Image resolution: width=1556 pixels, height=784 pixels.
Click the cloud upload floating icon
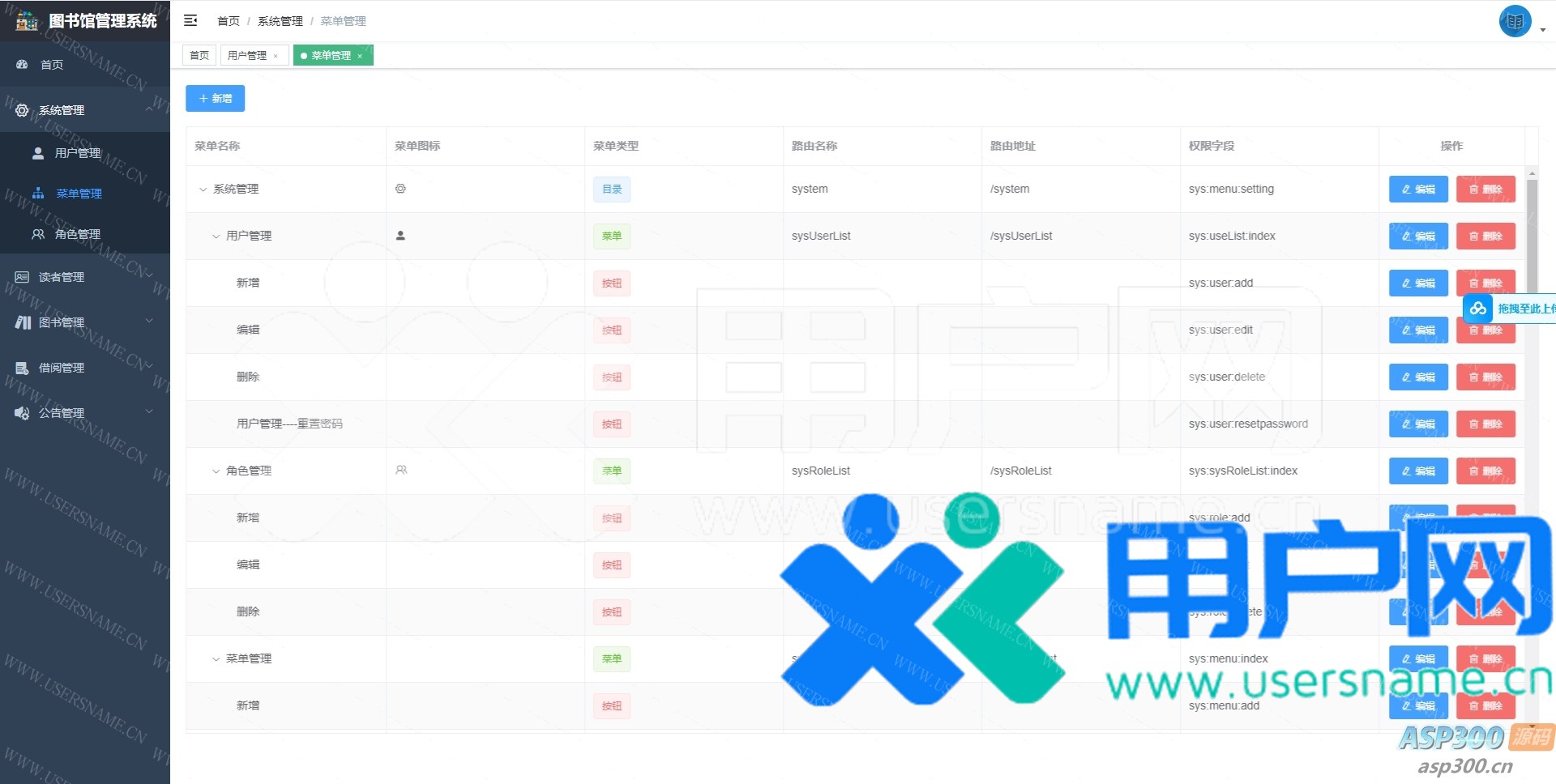click(x=1478, y=309)
